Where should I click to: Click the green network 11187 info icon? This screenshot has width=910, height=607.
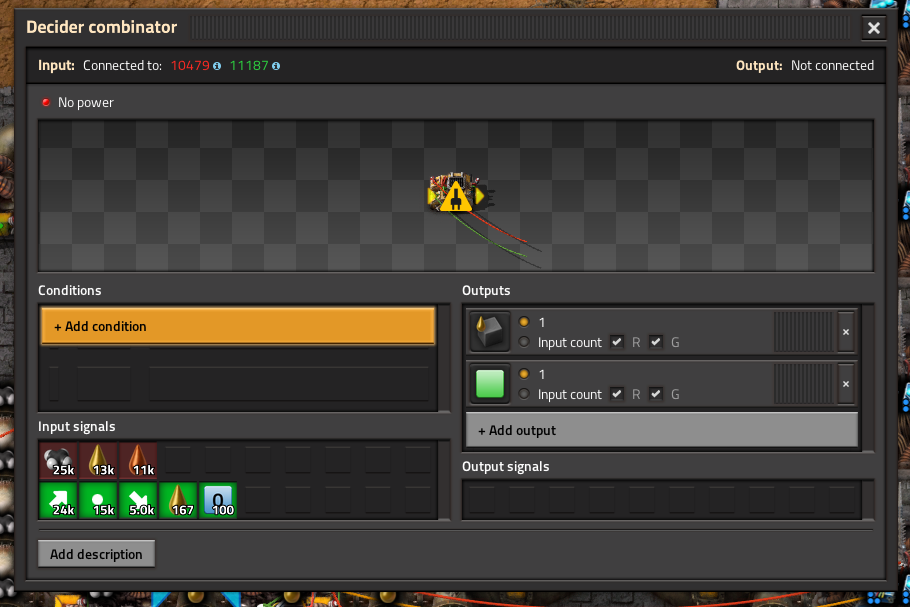(x=276, y=66)
